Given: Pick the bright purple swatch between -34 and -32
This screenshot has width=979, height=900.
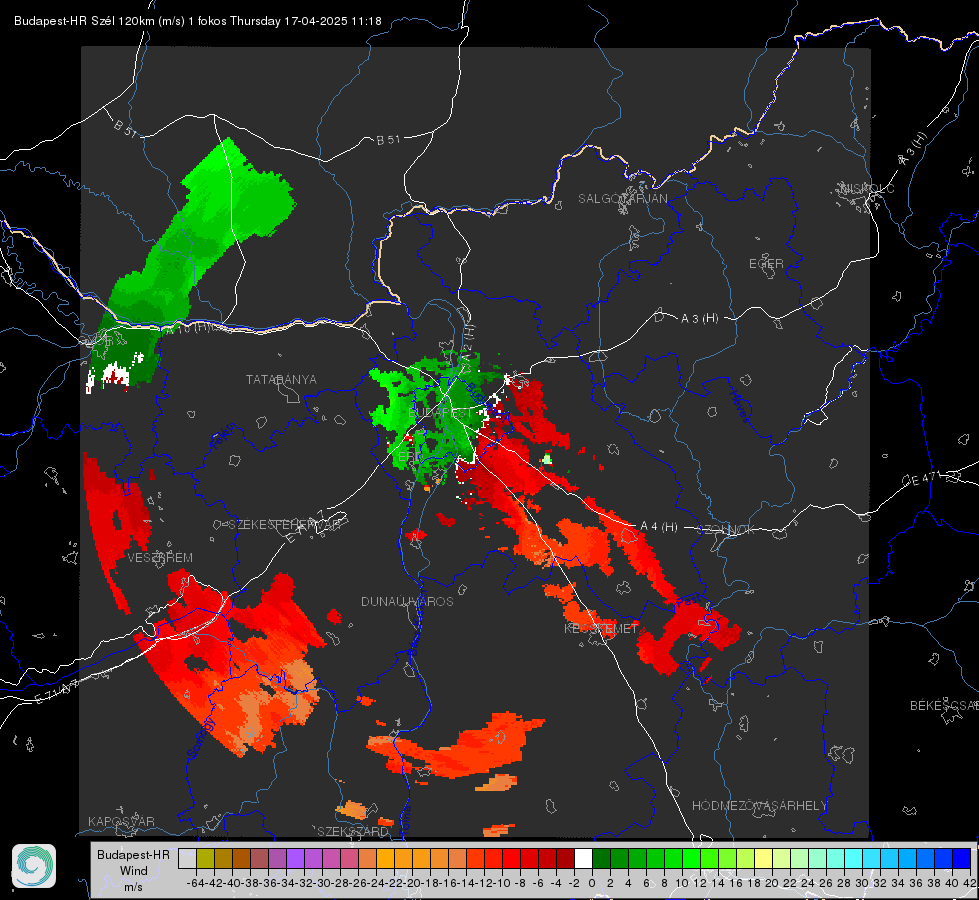Looking at the screenshot, I should 295,858.
